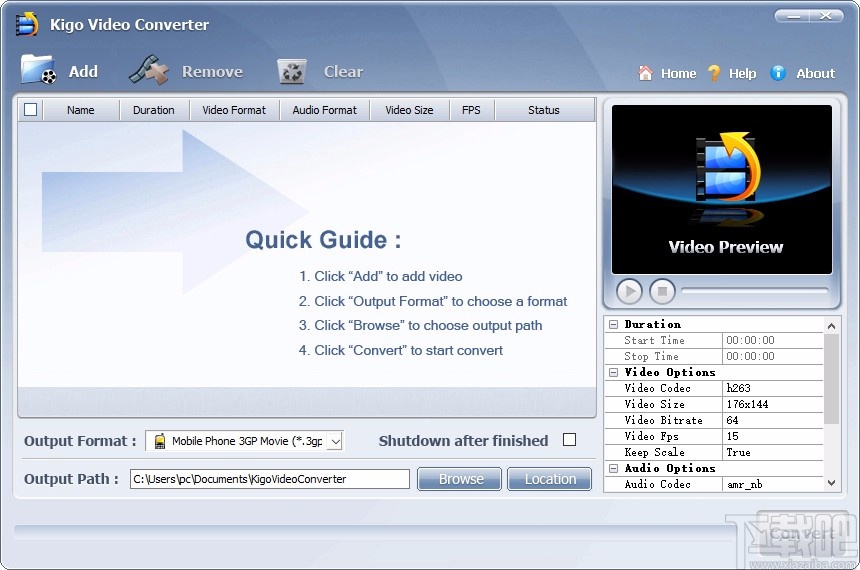Open the Add label in toolbar
This screenshot has height=570, width=860.
[x=83, y=71]
